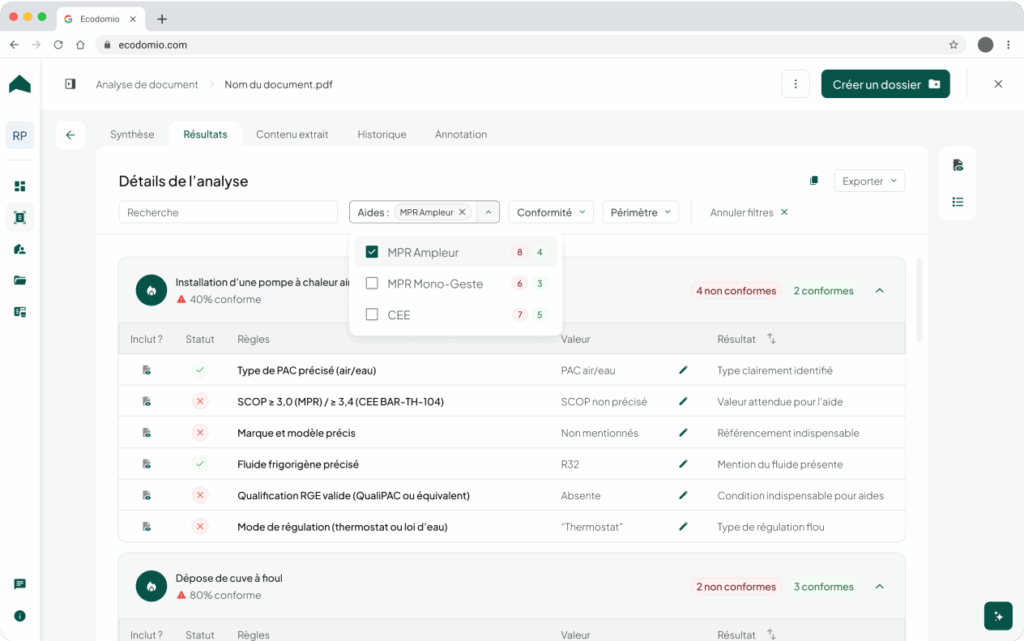The width and height of the screenshot is (1024, 641).
Task: Select the Résultats tab
Action: (205, 134)
